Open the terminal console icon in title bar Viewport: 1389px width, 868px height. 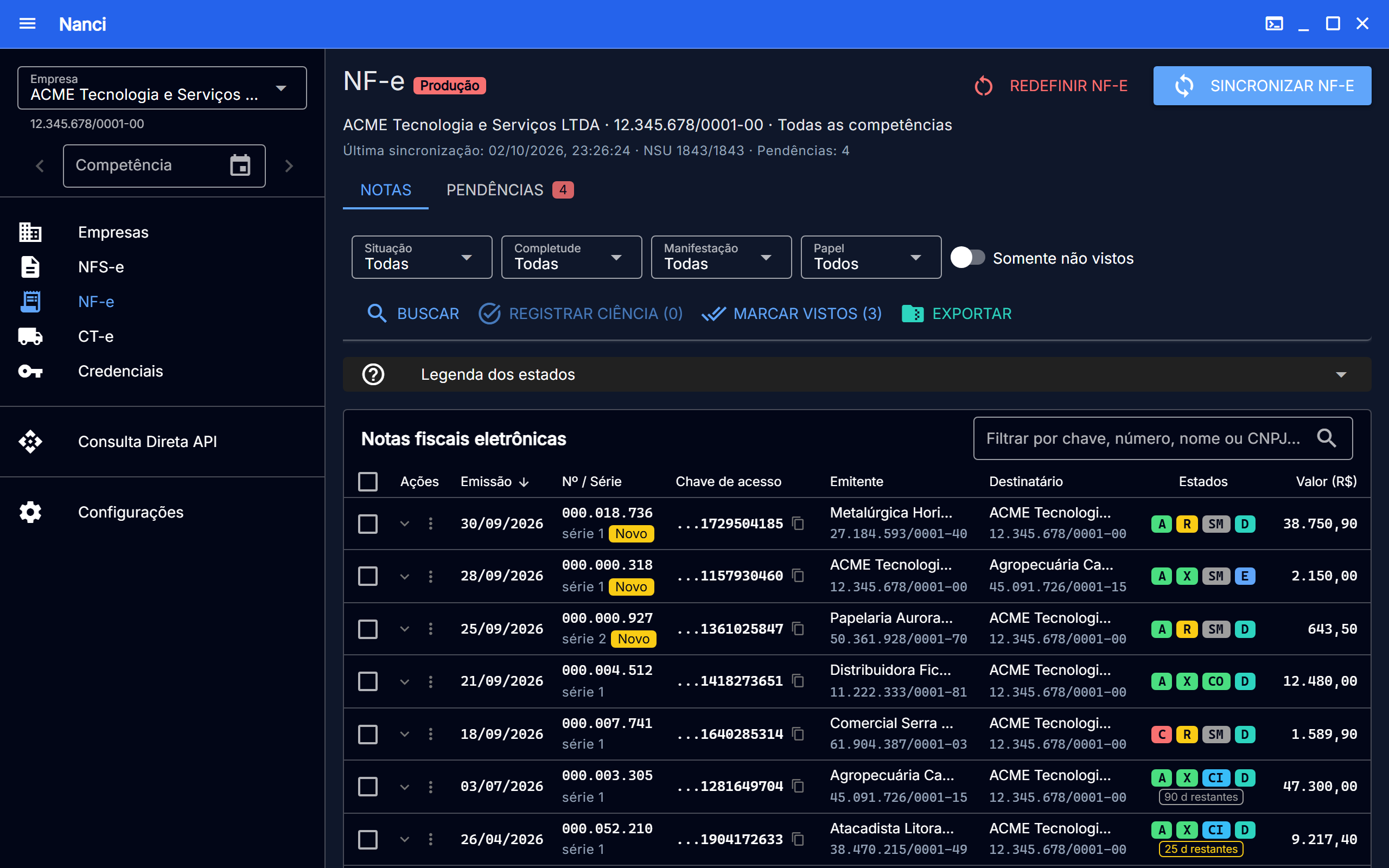click(1273, 23)
